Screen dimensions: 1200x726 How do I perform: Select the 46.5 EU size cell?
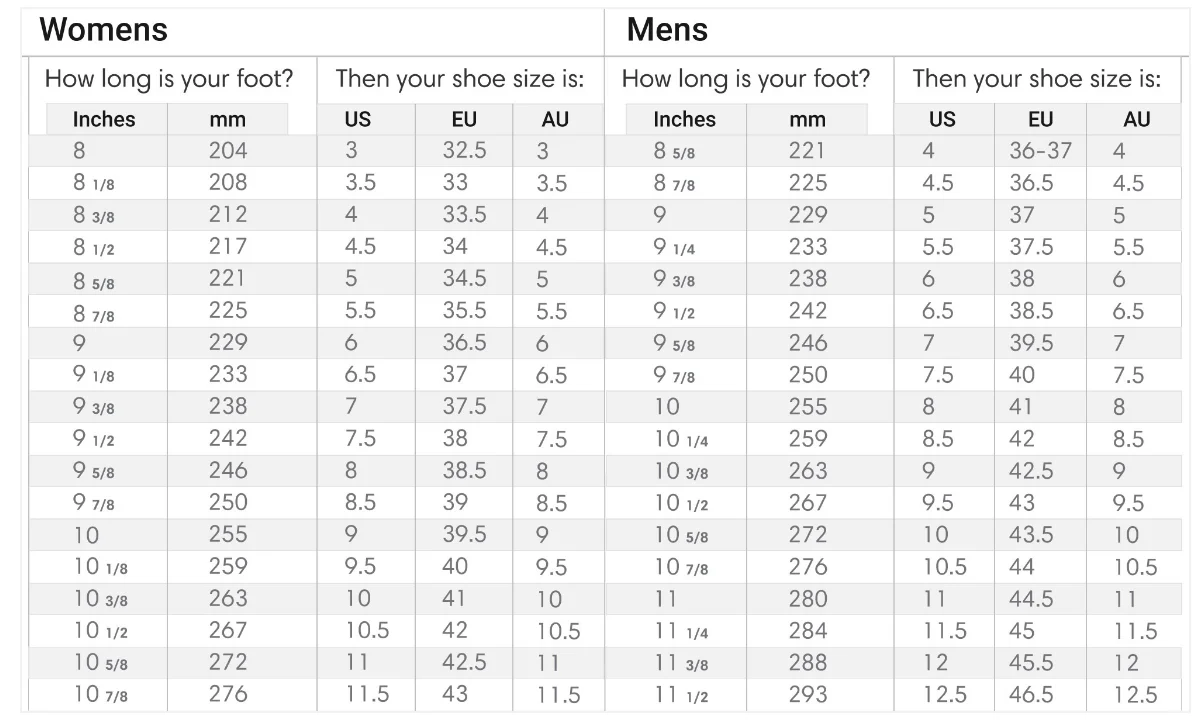tap(1031, 695)
